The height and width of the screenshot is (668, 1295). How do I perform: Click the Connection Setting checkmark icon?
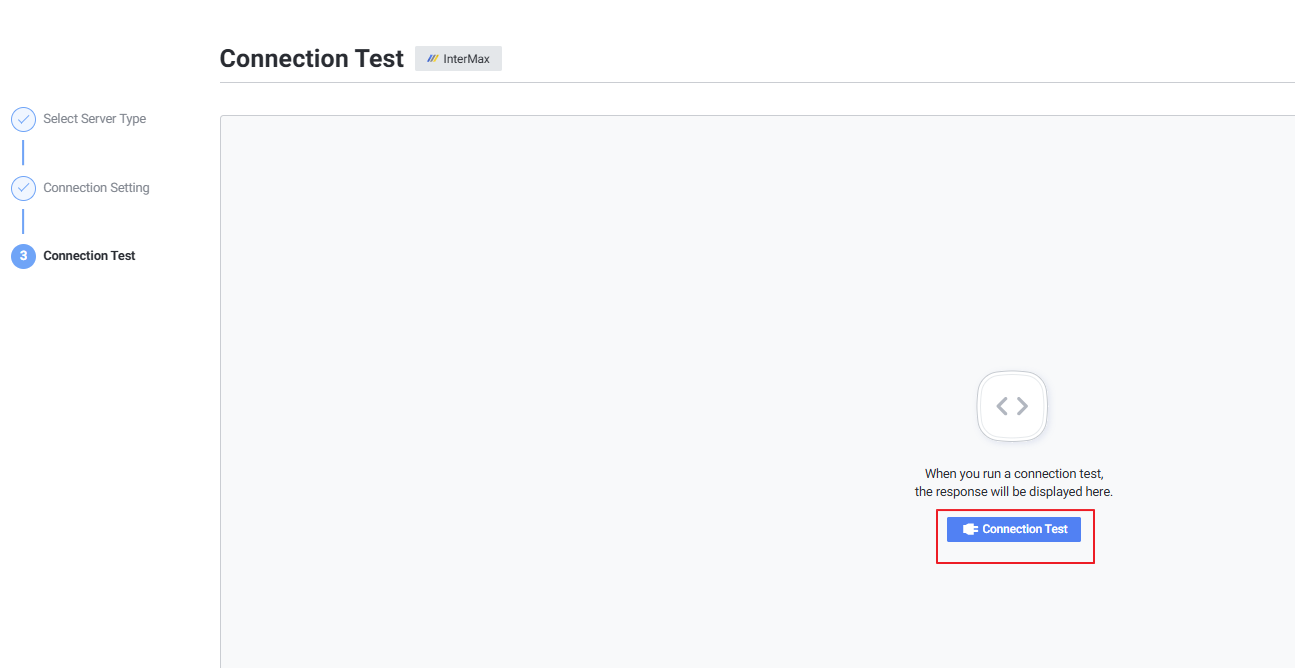pos(23,188)
